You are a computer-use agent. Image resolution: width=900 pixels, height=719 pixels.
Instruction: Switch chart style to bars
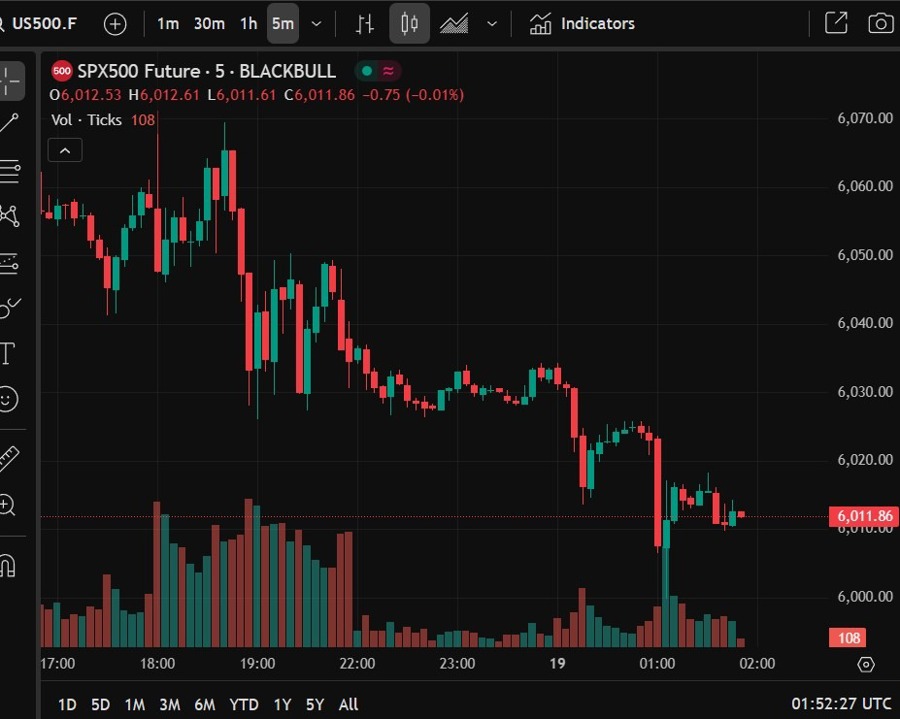[366, 24]
